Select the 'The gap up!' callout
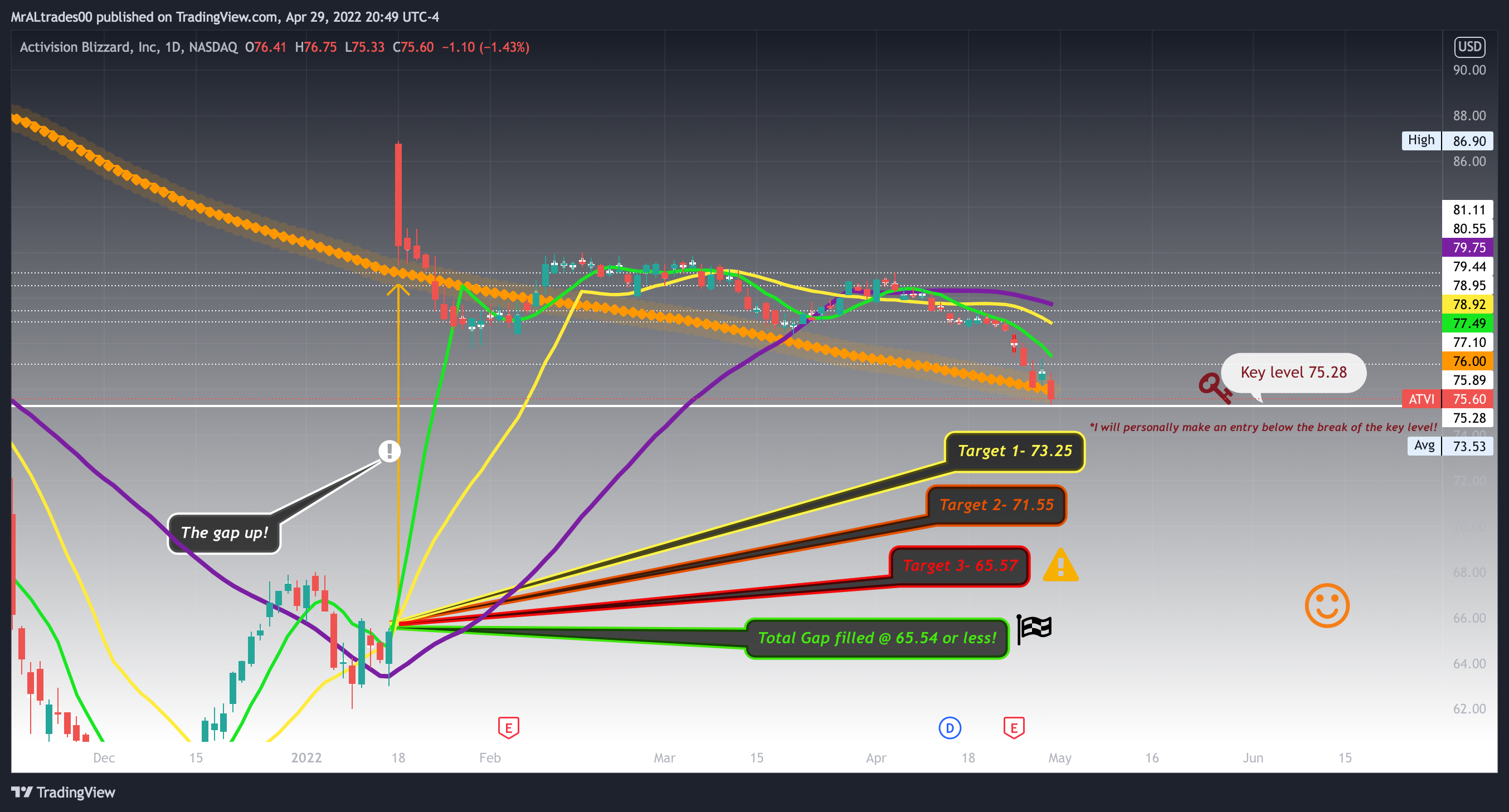Viewport: 1509px width, 812px height. tap(225, 533)
